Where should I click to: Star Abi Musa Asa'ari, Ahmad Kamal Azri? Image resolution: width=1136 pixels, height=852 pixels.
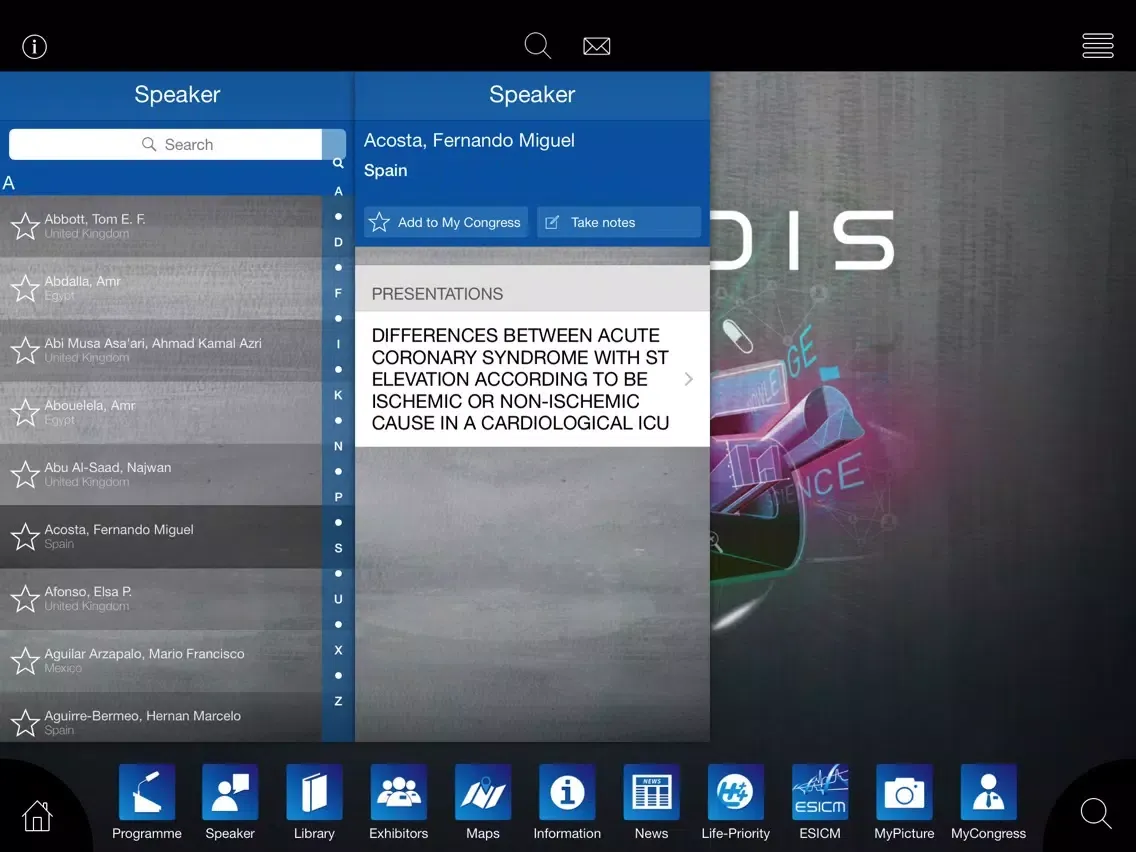pyautogui.click(x=25, y=351)
